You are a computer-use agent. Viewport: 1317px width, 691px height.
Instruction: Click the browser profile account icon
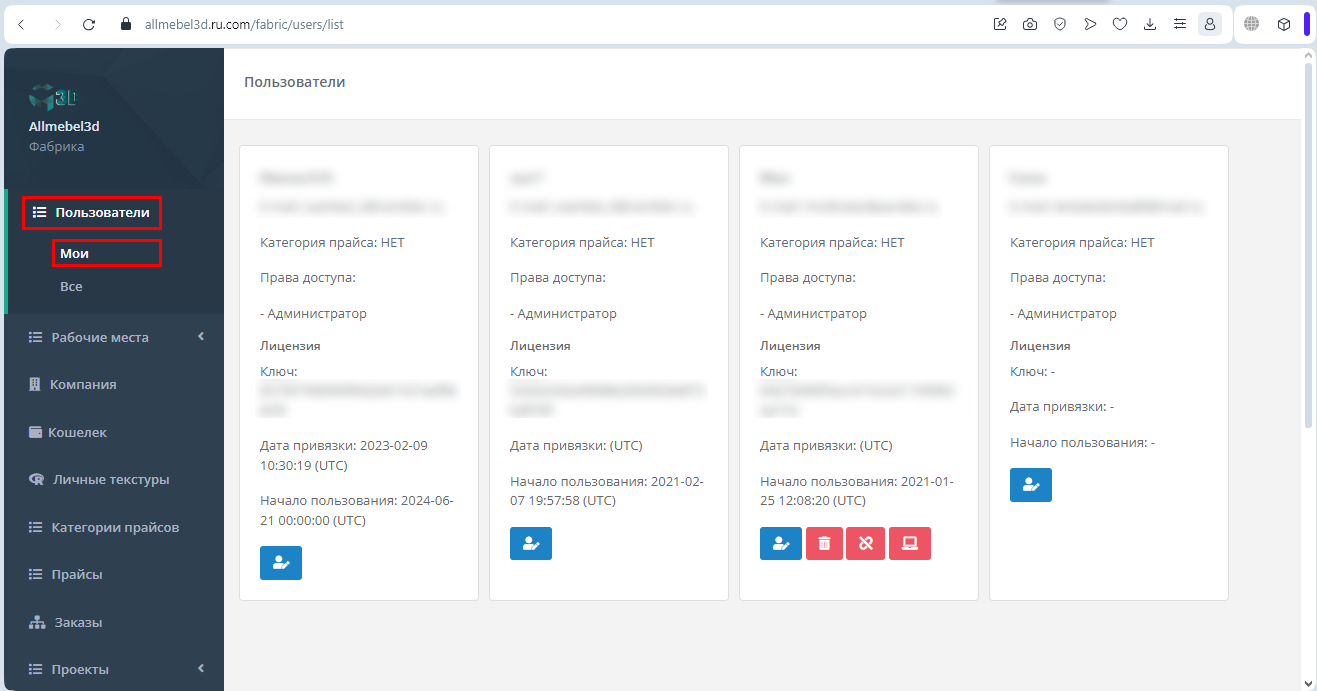[1210, 24]
